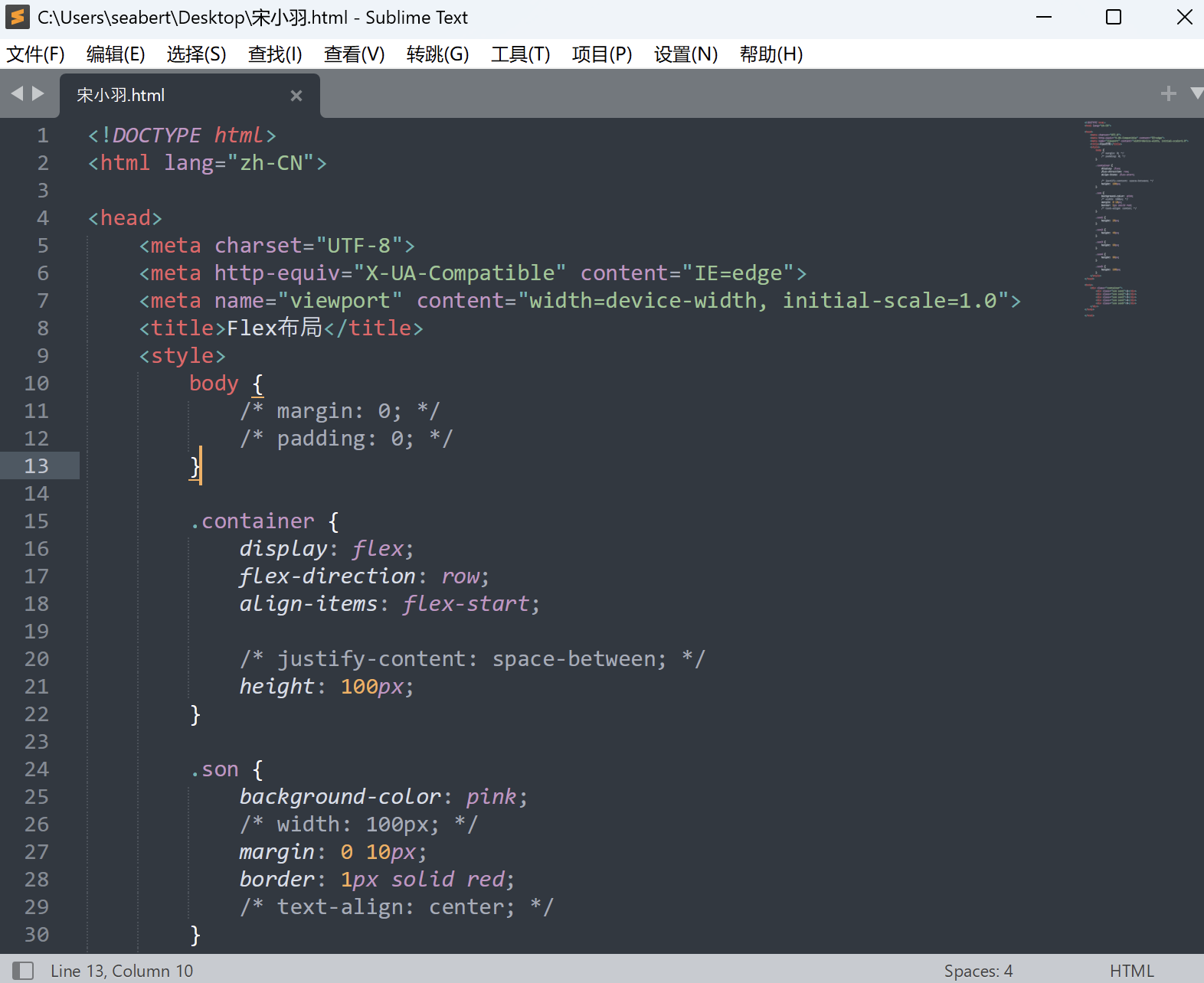This screenshot has width=1204, height=983.
Task: Click the body selector
Action: 214,384
